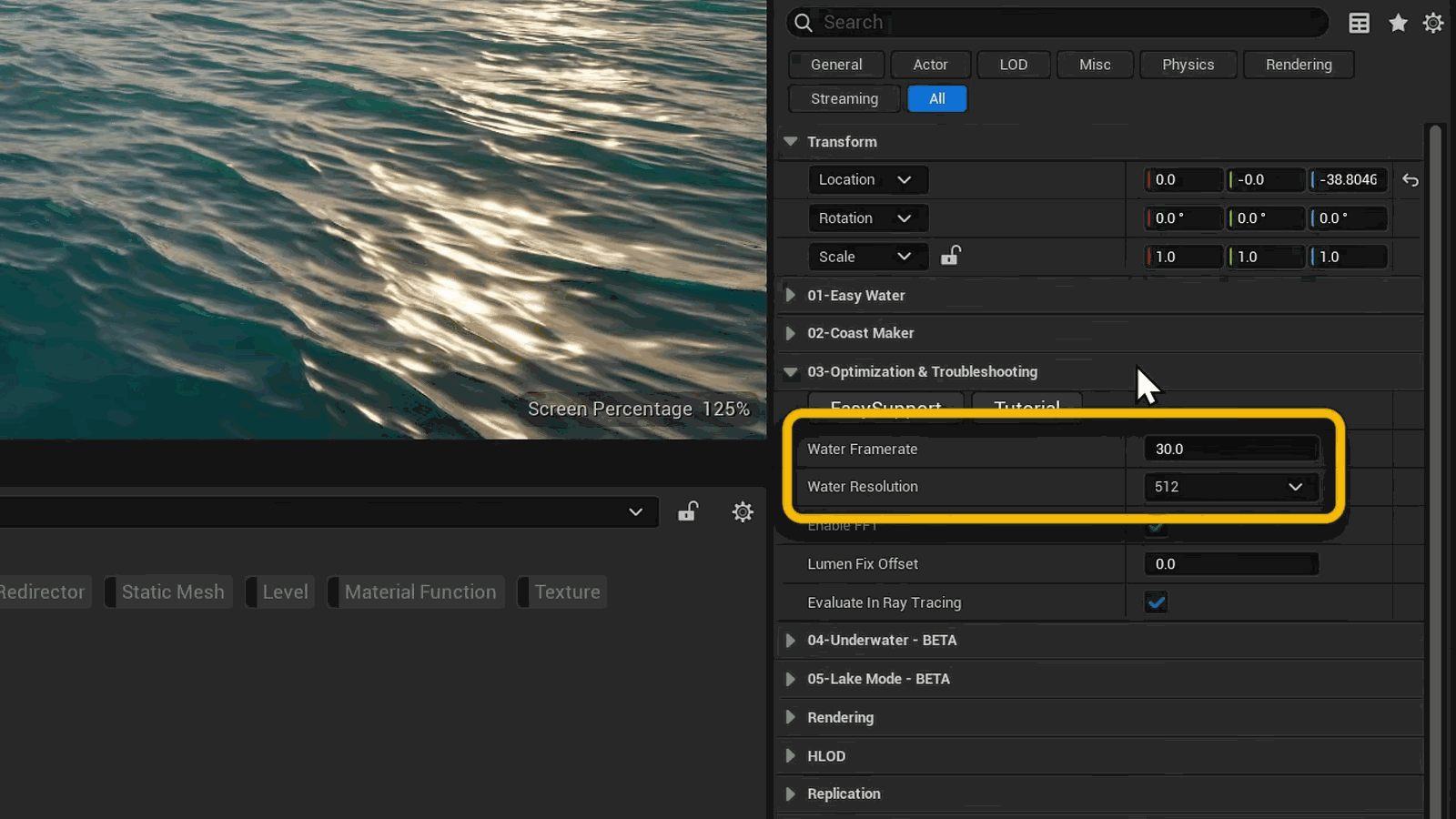Filter by Static Mesh asset type
Screen dimensions: 1456x819
point(168,591)
